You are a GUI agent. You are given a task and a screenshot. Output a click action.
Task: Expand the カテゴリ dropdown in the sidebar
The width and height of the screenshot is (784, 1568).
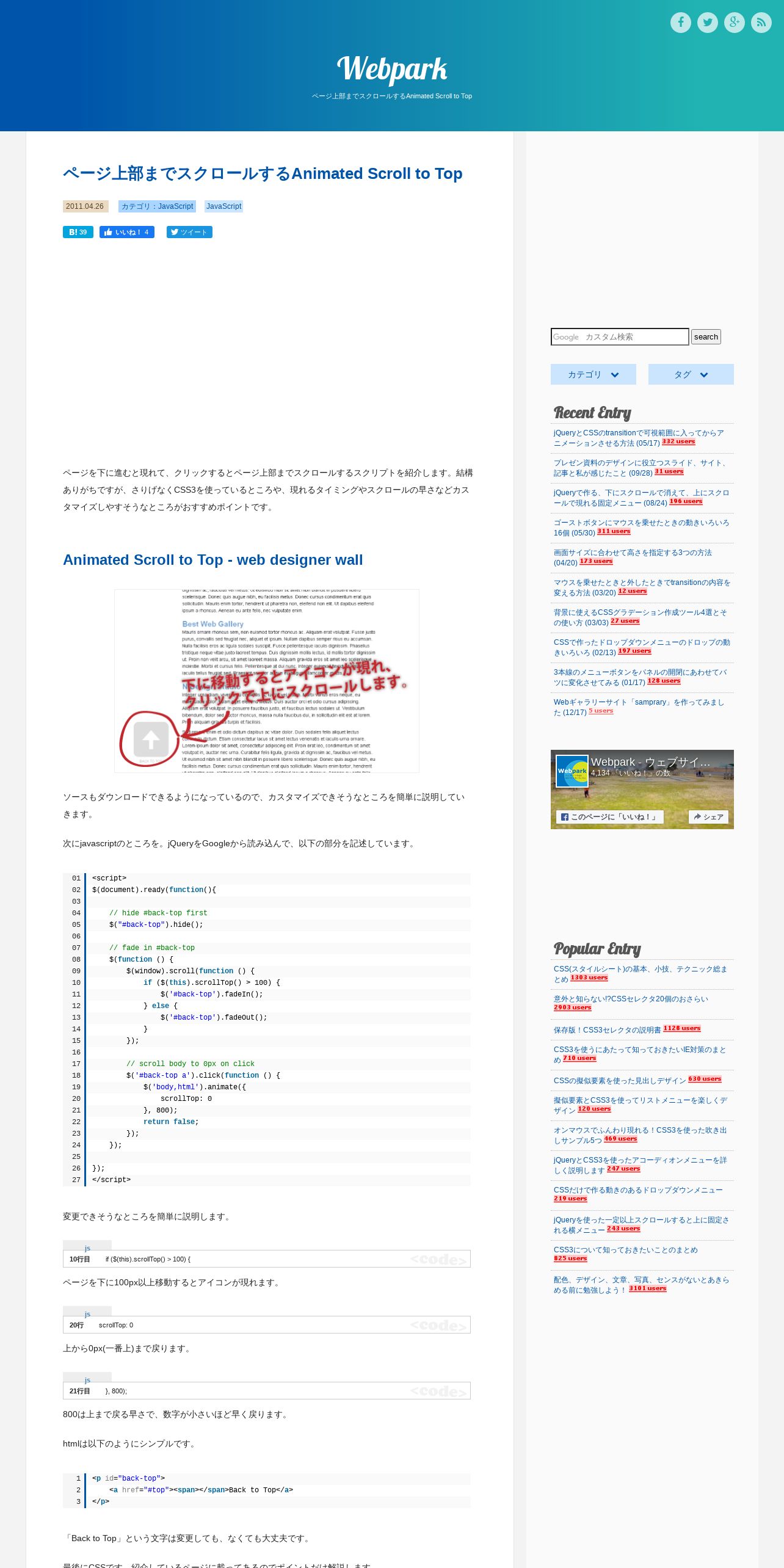[x=593, y=374]
